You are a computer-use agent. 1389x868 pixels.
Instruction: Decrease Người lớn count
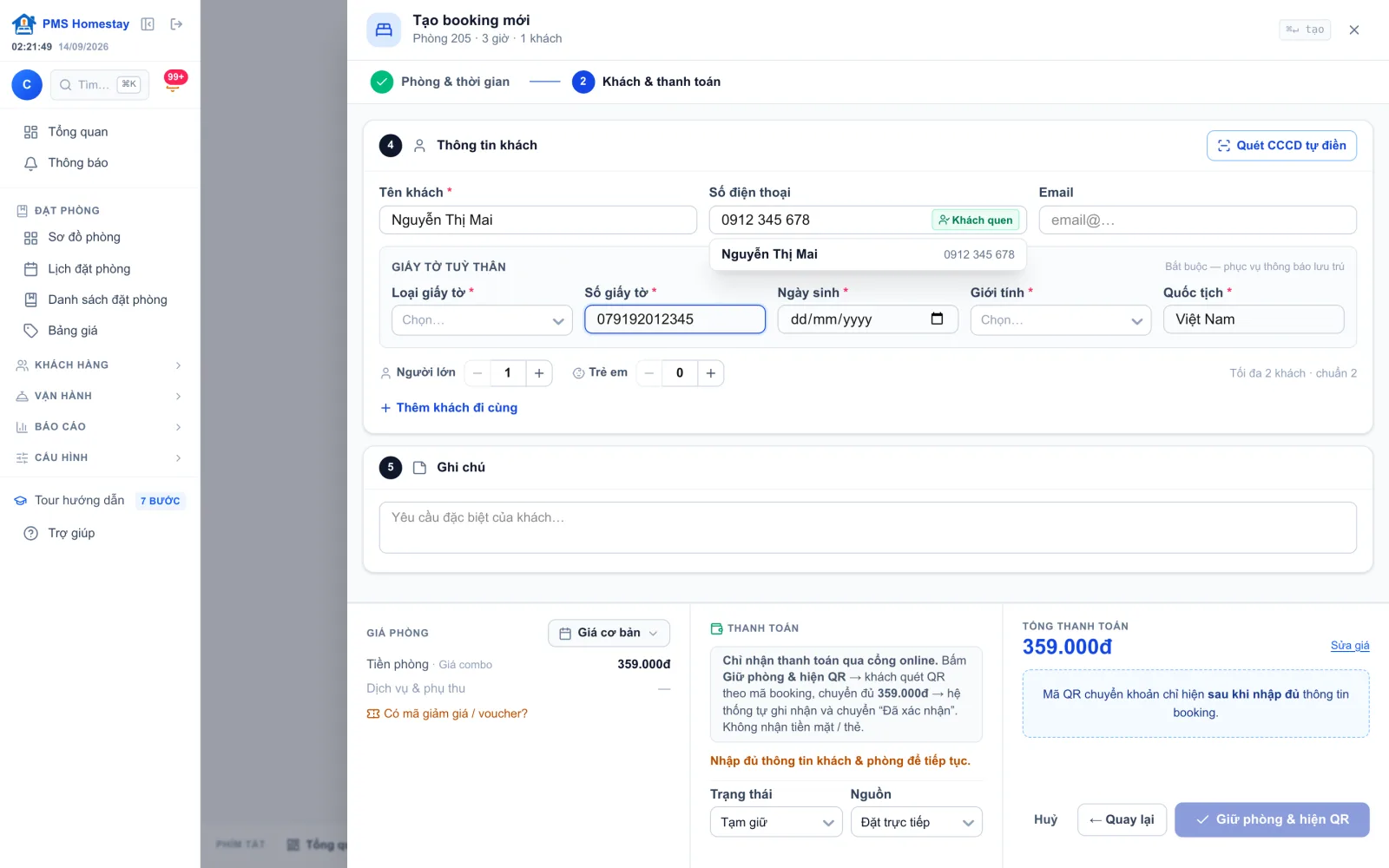point(477,373)
